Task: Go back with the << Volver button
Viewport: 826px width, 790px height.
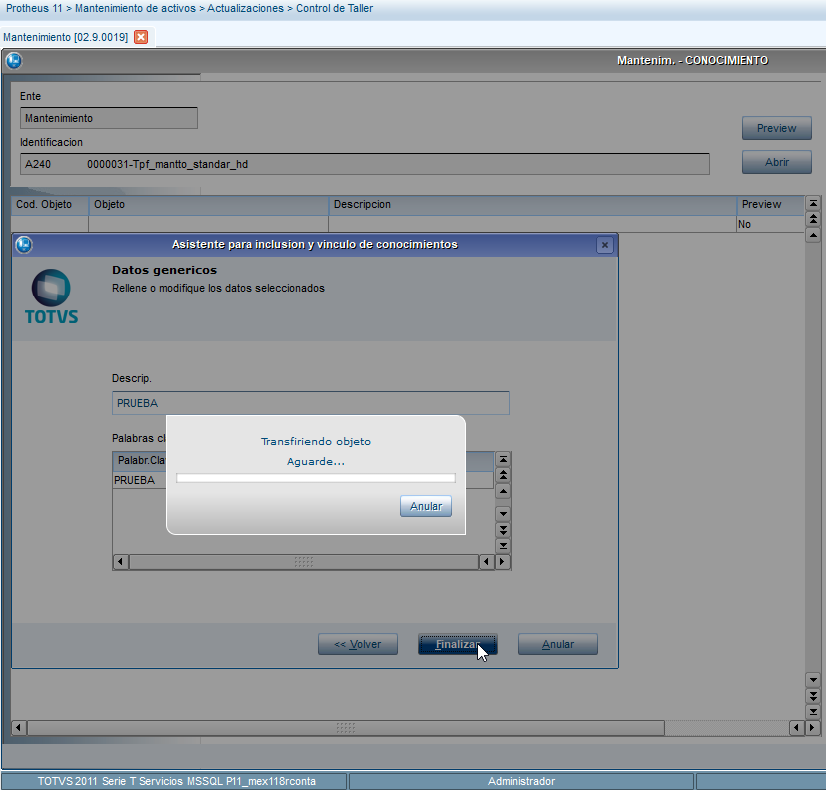Action: click(358, 644)
